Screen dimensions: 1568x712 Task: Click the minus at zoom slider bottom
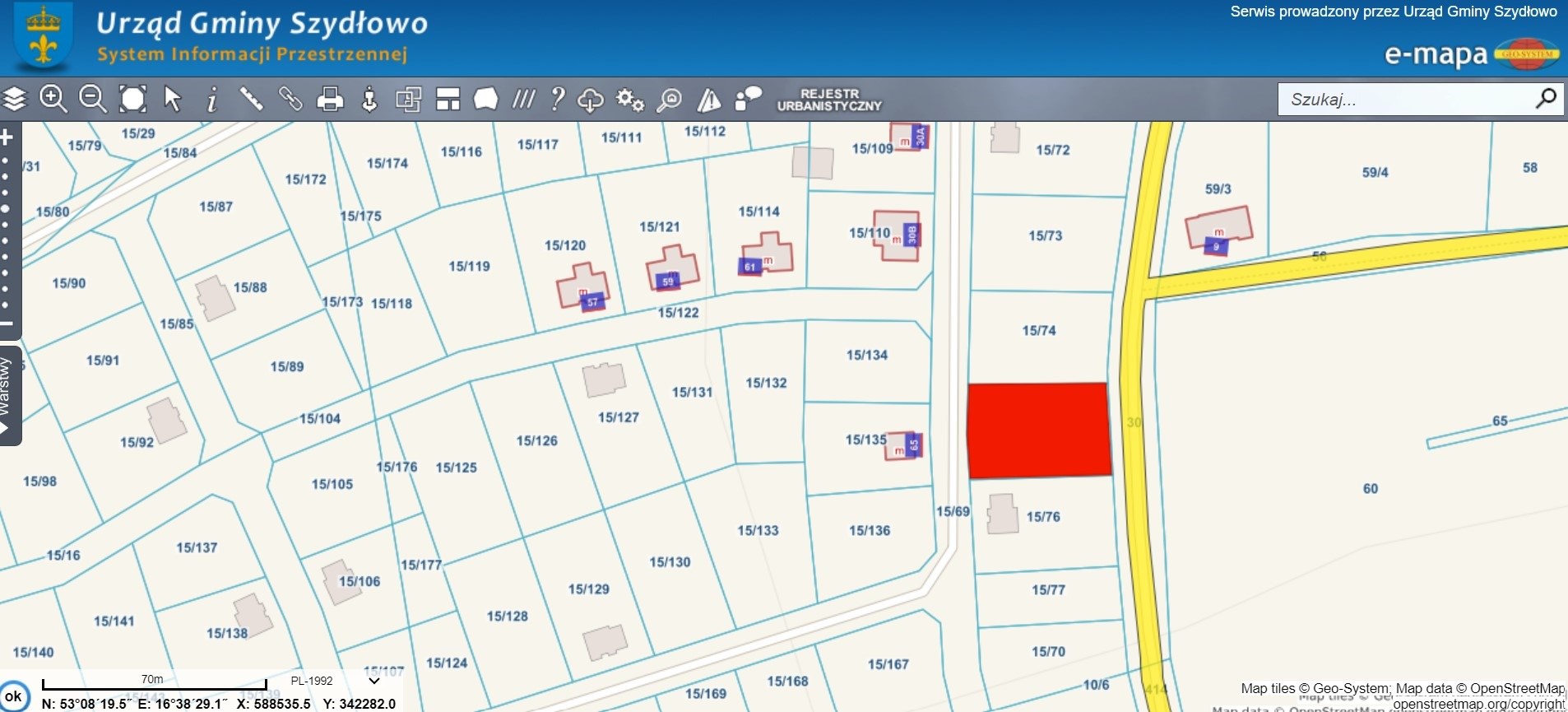(x=7, y=323)
